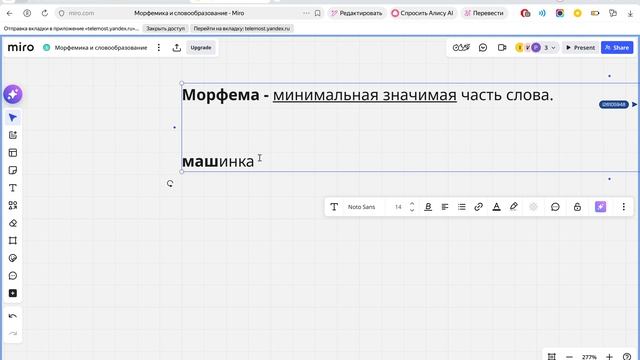Start a video call
Viewport: 640px width, 360px height.
click(x=502, y=48)
